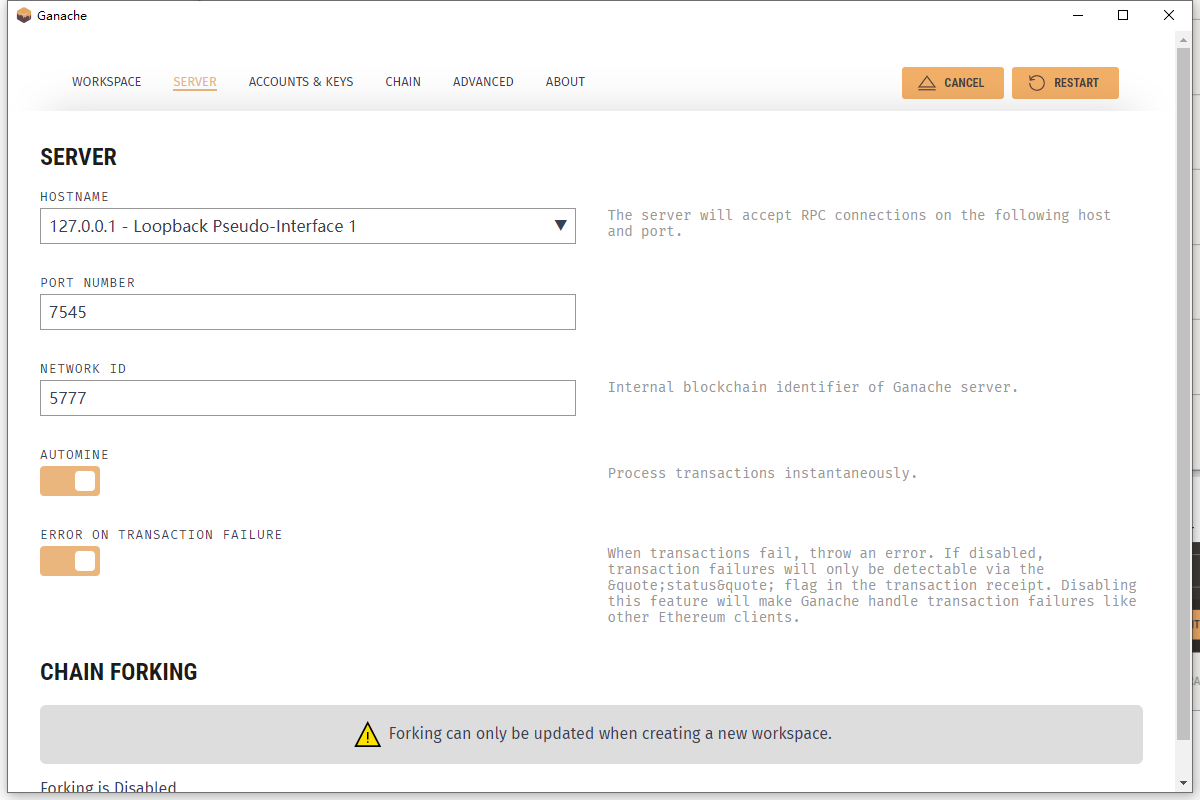Viewport: 1200px width, 800px height.
Task: Click the HOSTNAME field label
Action: tap(74, 197)
